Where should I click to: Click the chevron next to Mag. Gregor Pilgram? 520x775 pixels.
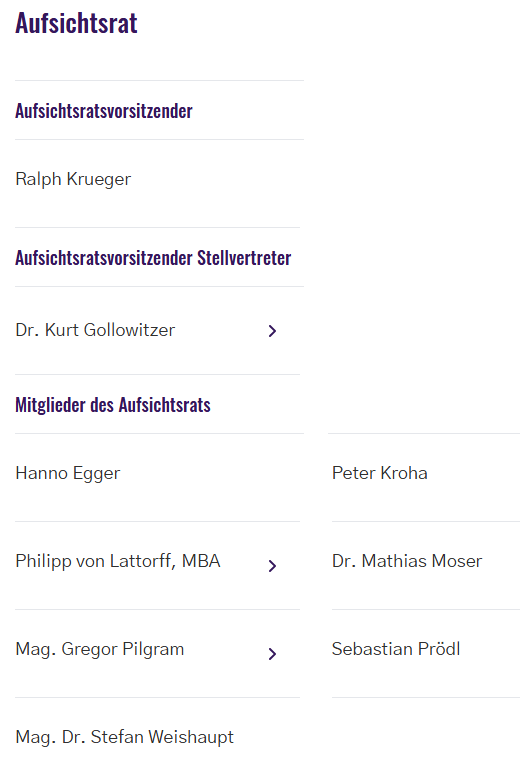[272, 653]
